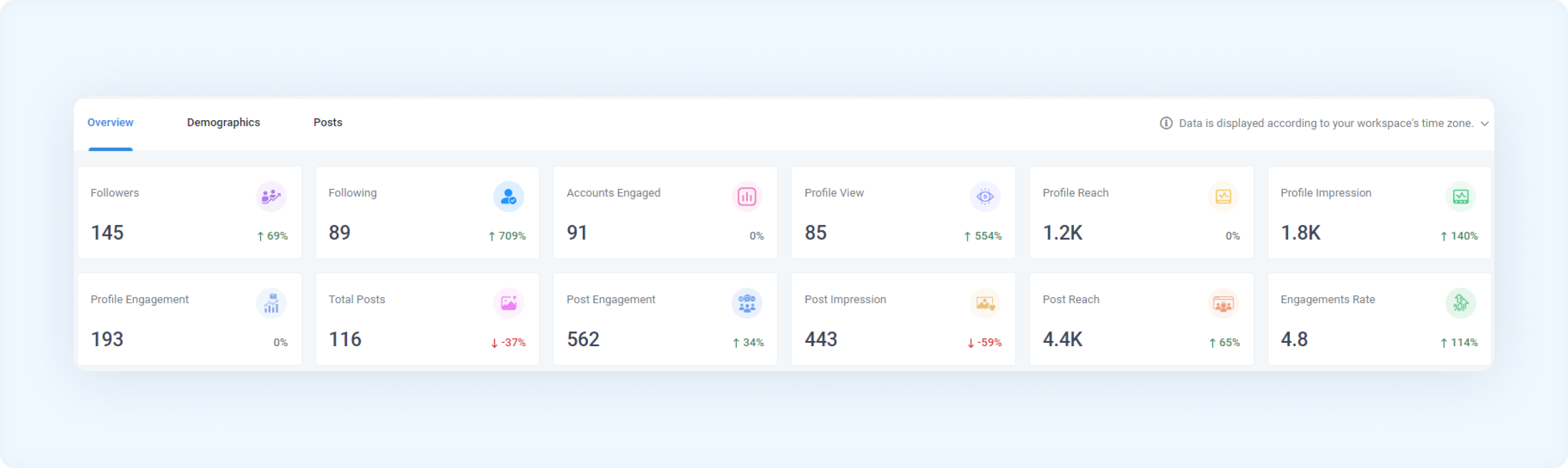Image resolution: width=1568 pixels, height=468 pixels.
Task: Click the Profile Impression icon
Action: click(x=1460, y=197)
